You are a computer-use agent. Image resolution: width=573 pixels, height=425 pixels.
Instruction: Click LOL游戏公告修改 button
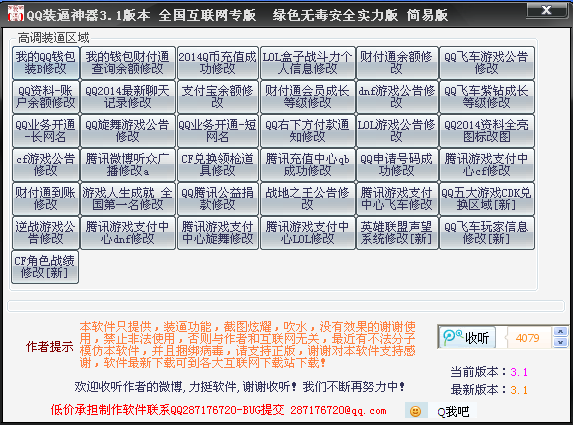[396, 131]
